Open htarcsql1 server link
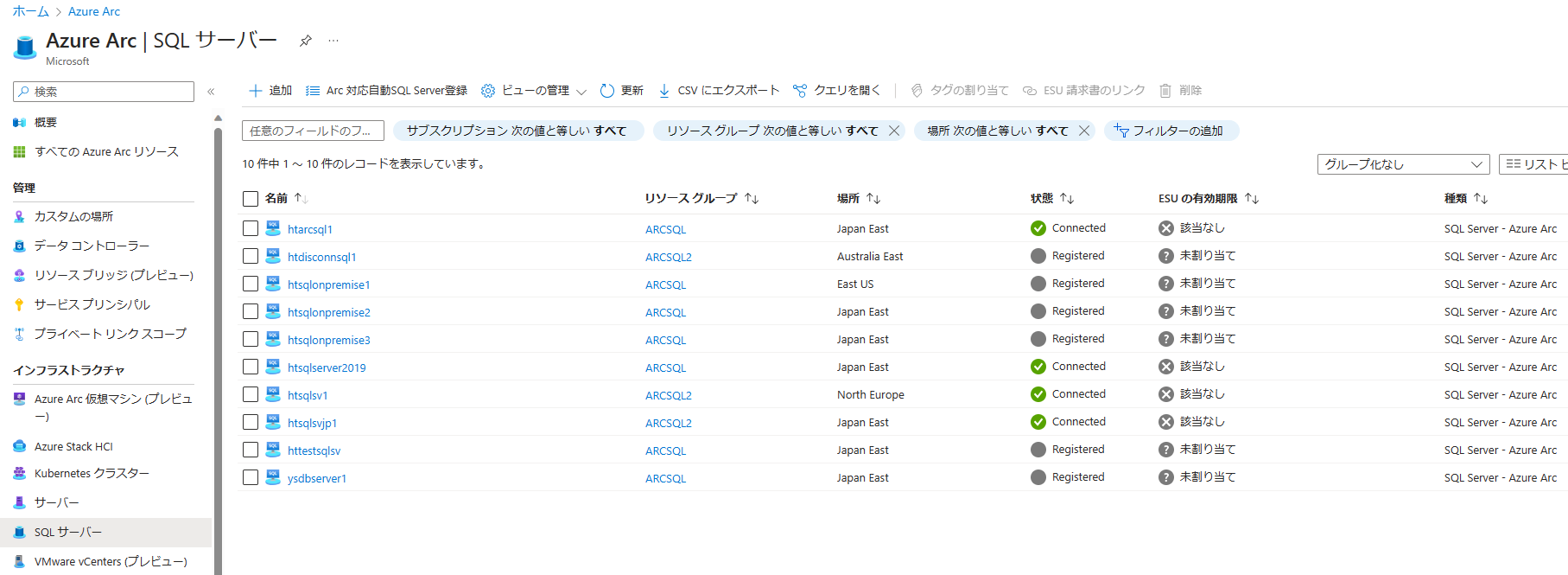This screenshot has height=575, width=1568. (310, 229)
